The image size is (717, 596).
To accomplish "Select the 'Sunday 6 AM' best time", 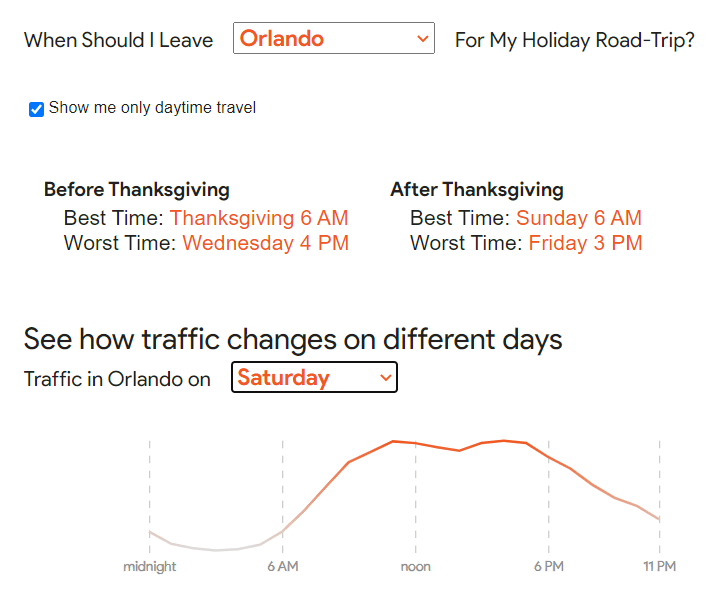I will tap(579, 218).
